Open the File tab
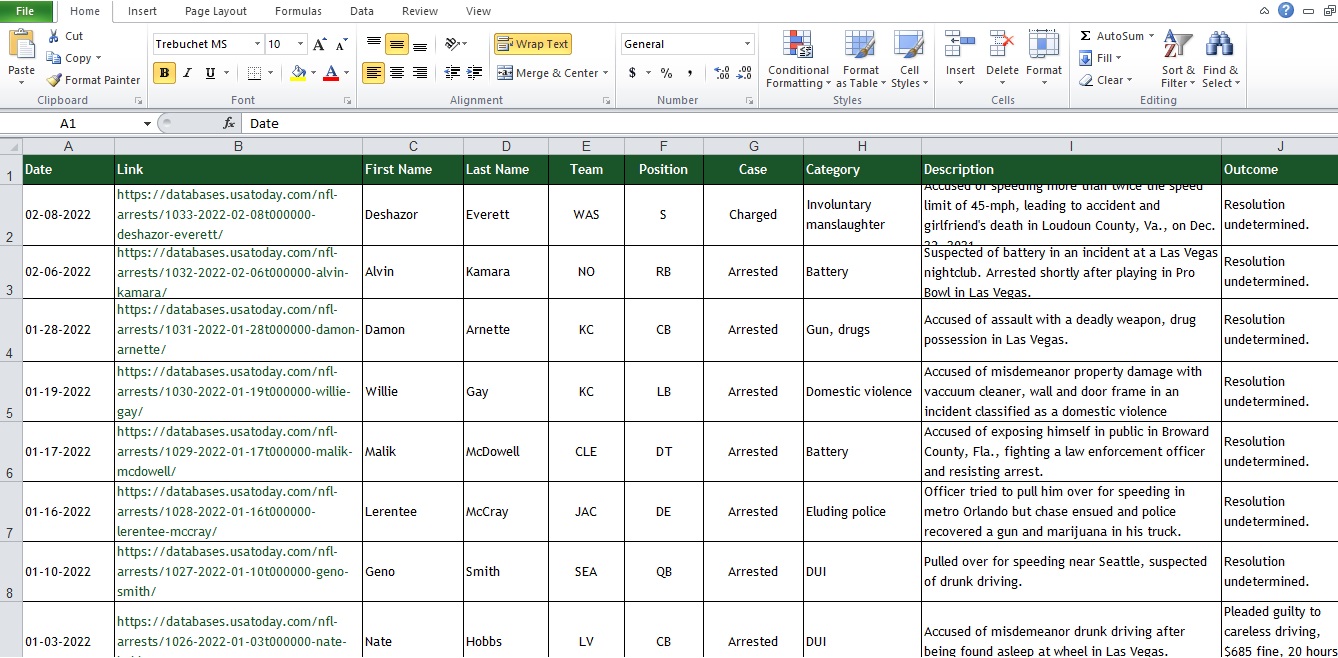1338x658 pixels. pos(26,11)
